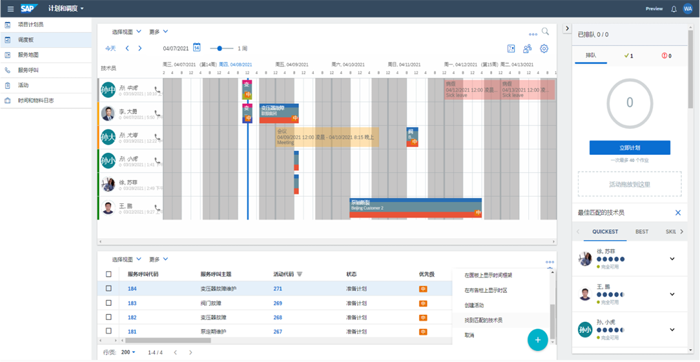Open the calendar date picker icon
Image resolution: width=700 pixels, height=362 pixels.
tap(197, 48)
